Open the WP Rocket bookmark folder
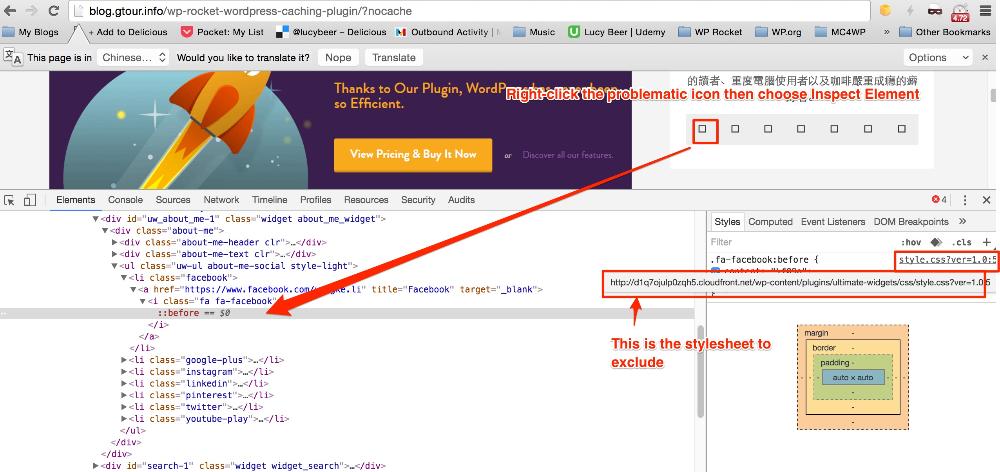 point(710,32)
